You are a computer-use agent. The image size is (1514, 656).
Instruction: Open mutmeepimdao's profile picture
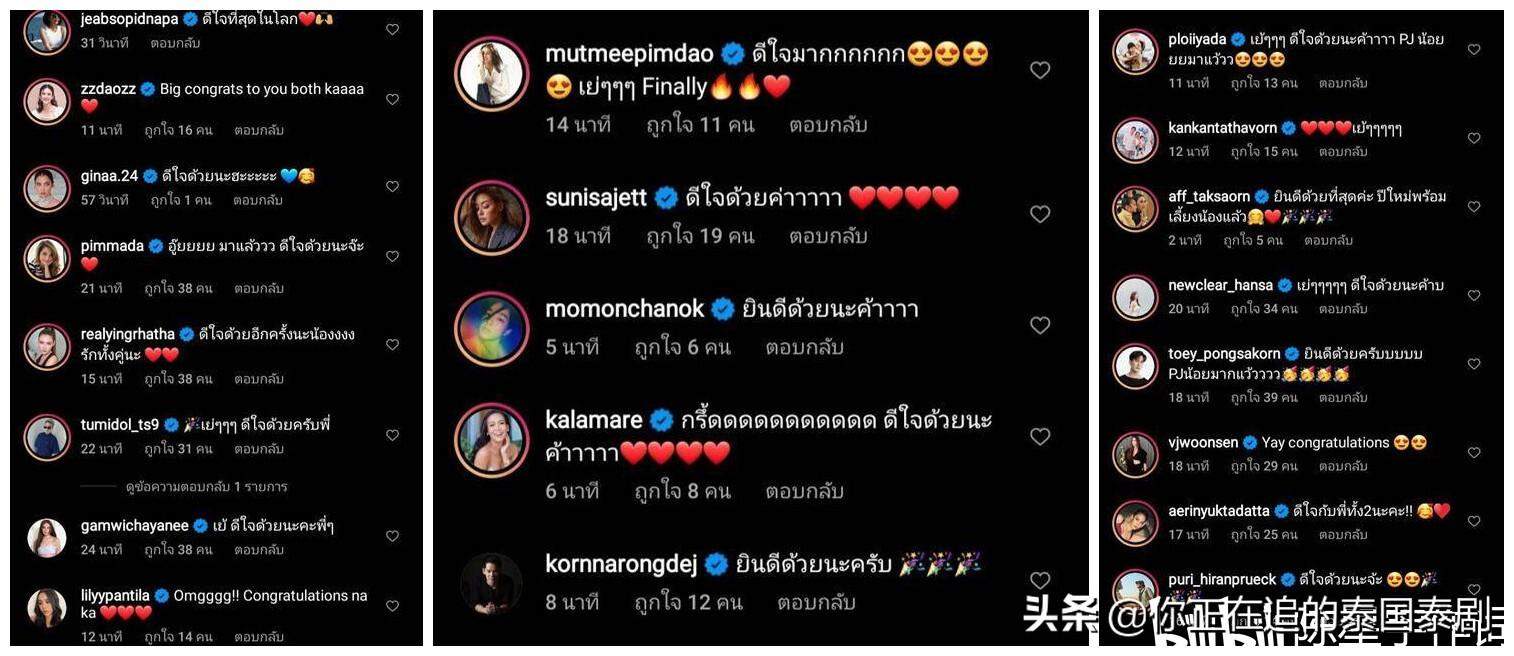pos(491,73)
